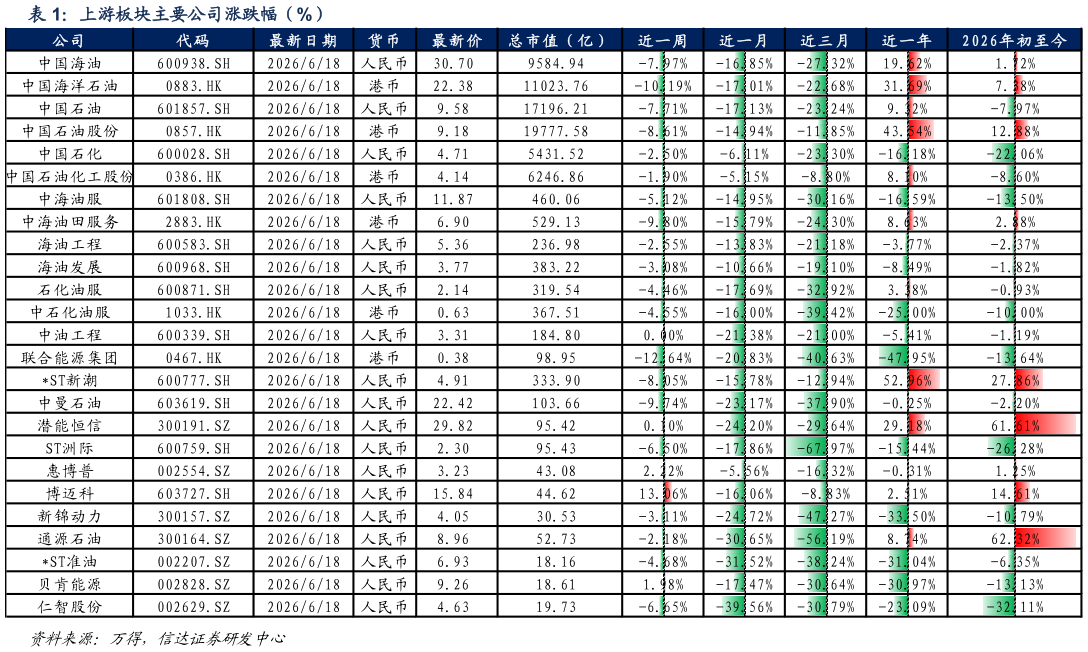Click the 中国石油化工股份 cell
The height and width of the screenshot is (652, 1088).
click(69, 177)
